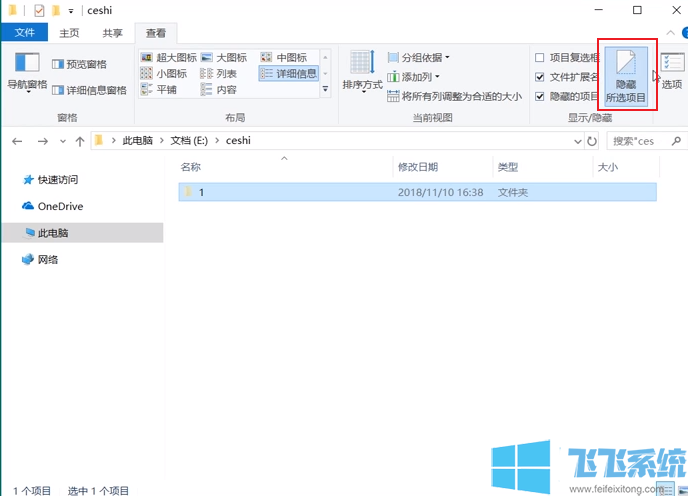Open recent locations dropdown arrow

tap(63, 141)
